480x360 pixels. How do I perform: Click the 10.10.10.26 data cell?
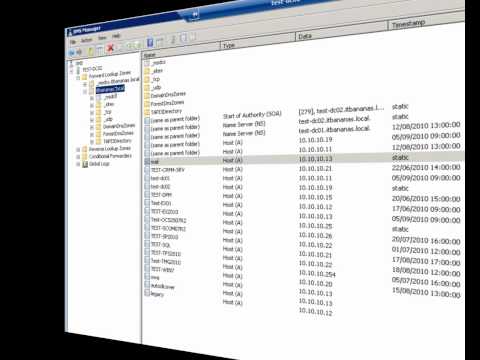click(x=315, y=235)
